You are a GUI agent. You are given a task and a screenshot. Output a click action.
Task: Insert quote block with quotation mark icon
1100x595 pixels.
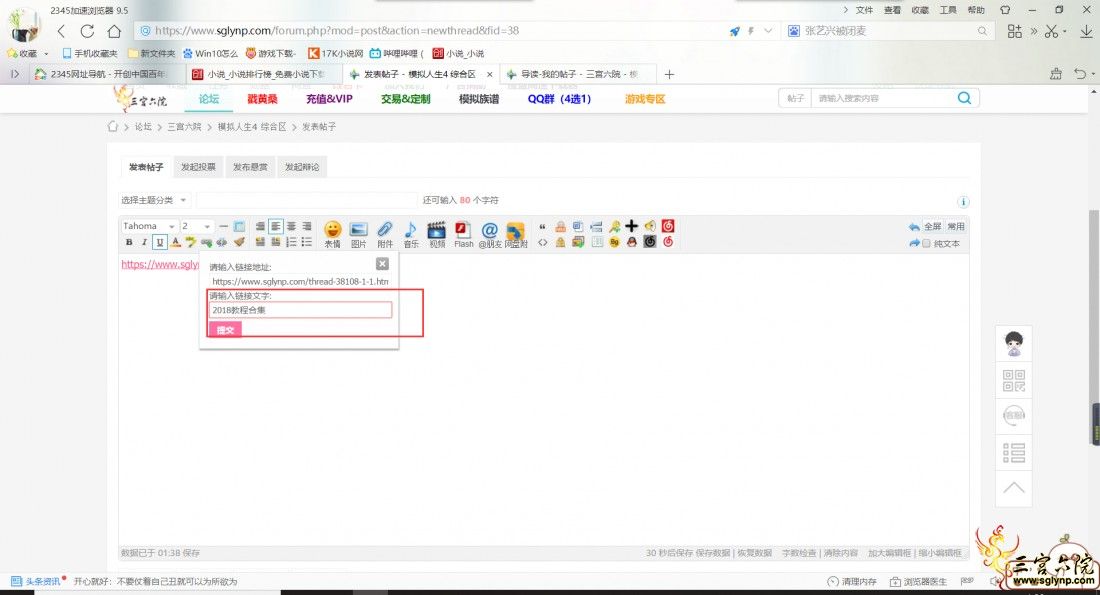point(542,227)
